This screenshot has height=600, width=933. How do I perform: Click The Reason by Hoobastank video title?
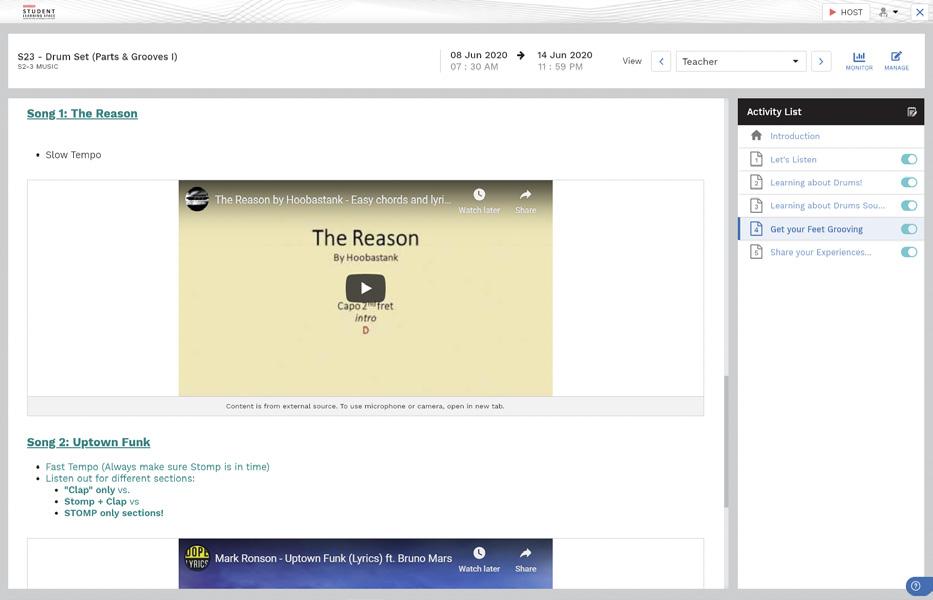coord(333,199)
